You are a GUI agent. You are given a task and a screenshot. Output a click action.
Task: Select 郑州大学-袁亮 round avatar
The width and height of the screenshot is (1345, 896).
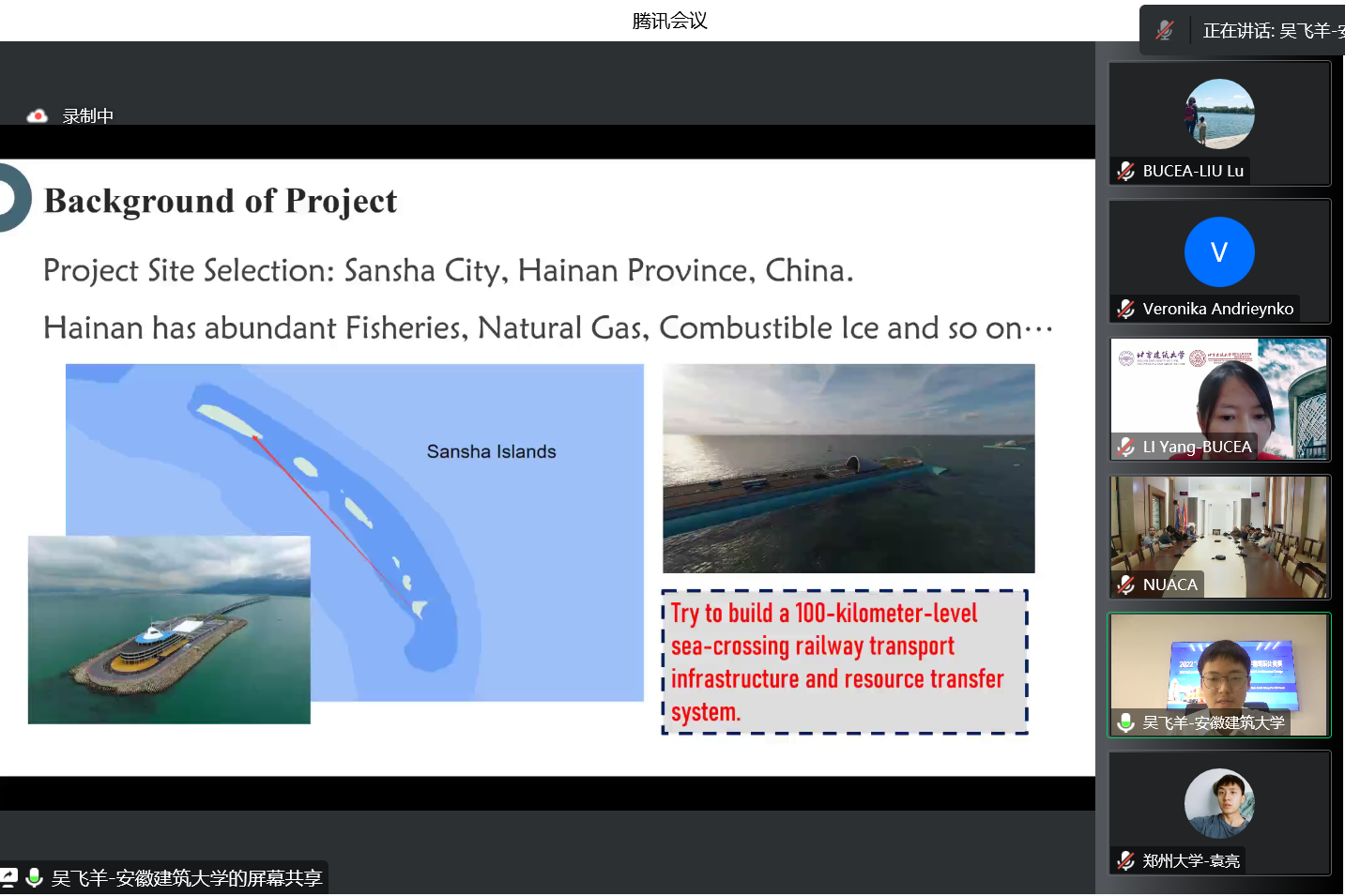[1219, 803]
